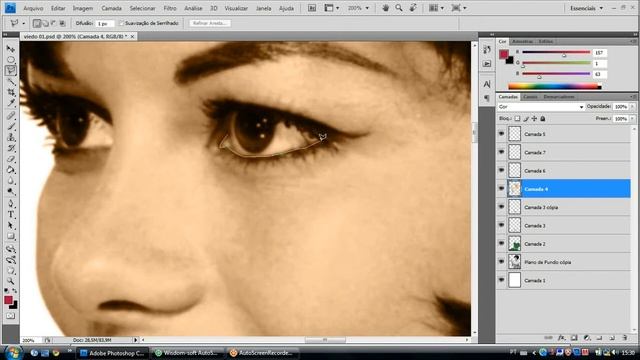Select the Blur tool
640x360 pixels.
pos(11,181)
